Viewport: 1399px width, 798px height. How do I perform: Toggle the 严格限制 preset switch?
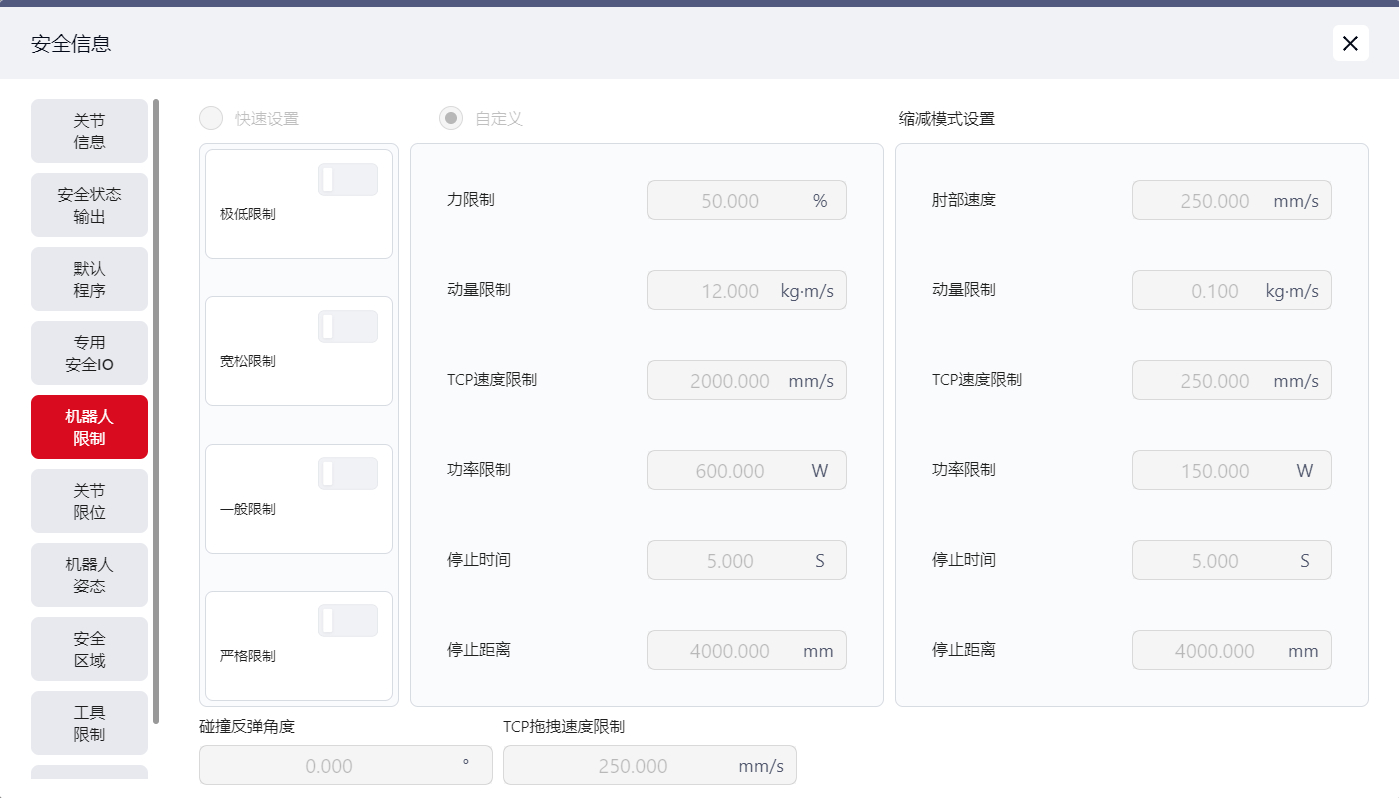click(347, 621)
